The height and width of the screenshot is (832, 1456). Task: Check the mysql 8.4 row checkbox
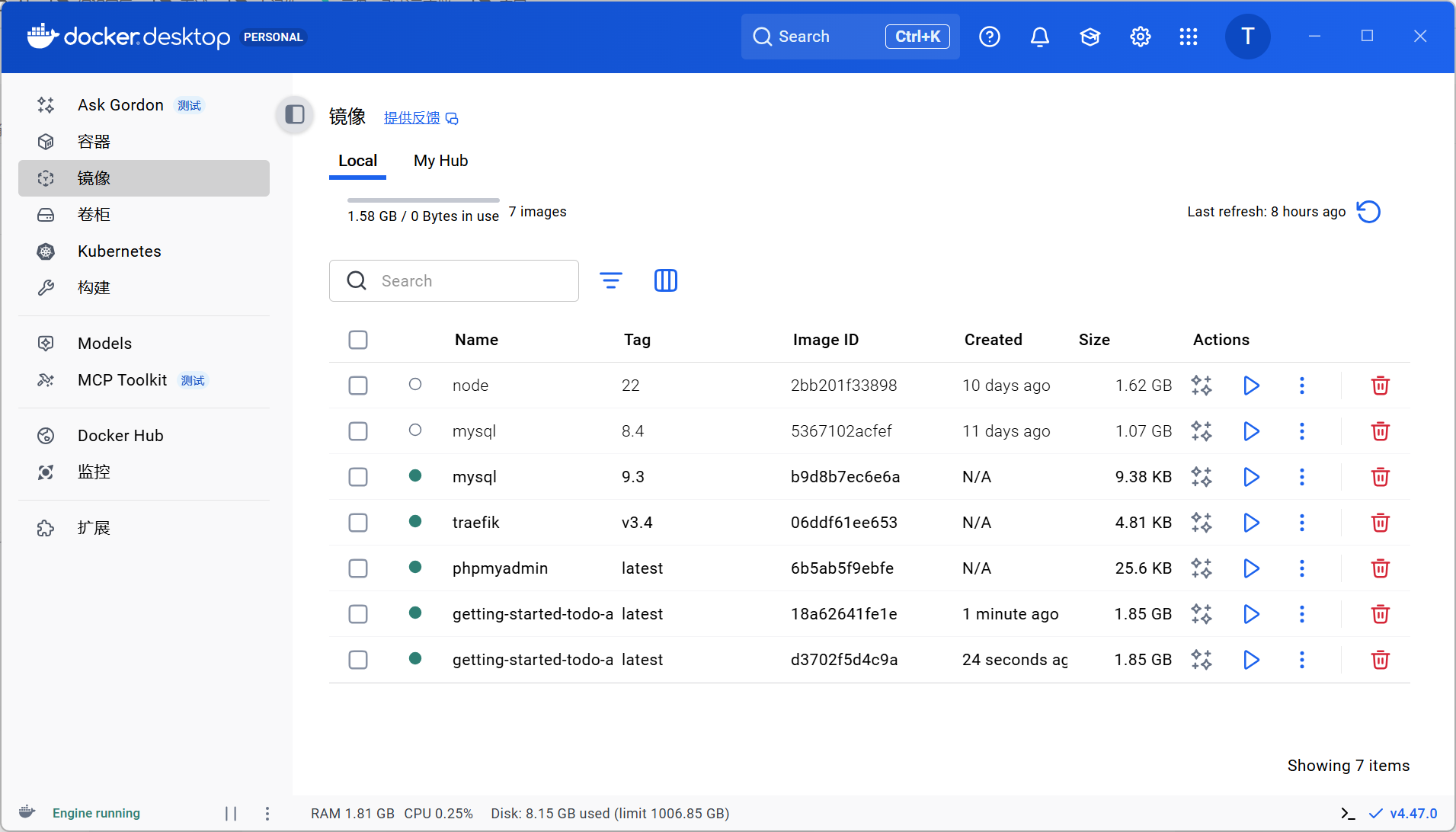coord(358,431)
